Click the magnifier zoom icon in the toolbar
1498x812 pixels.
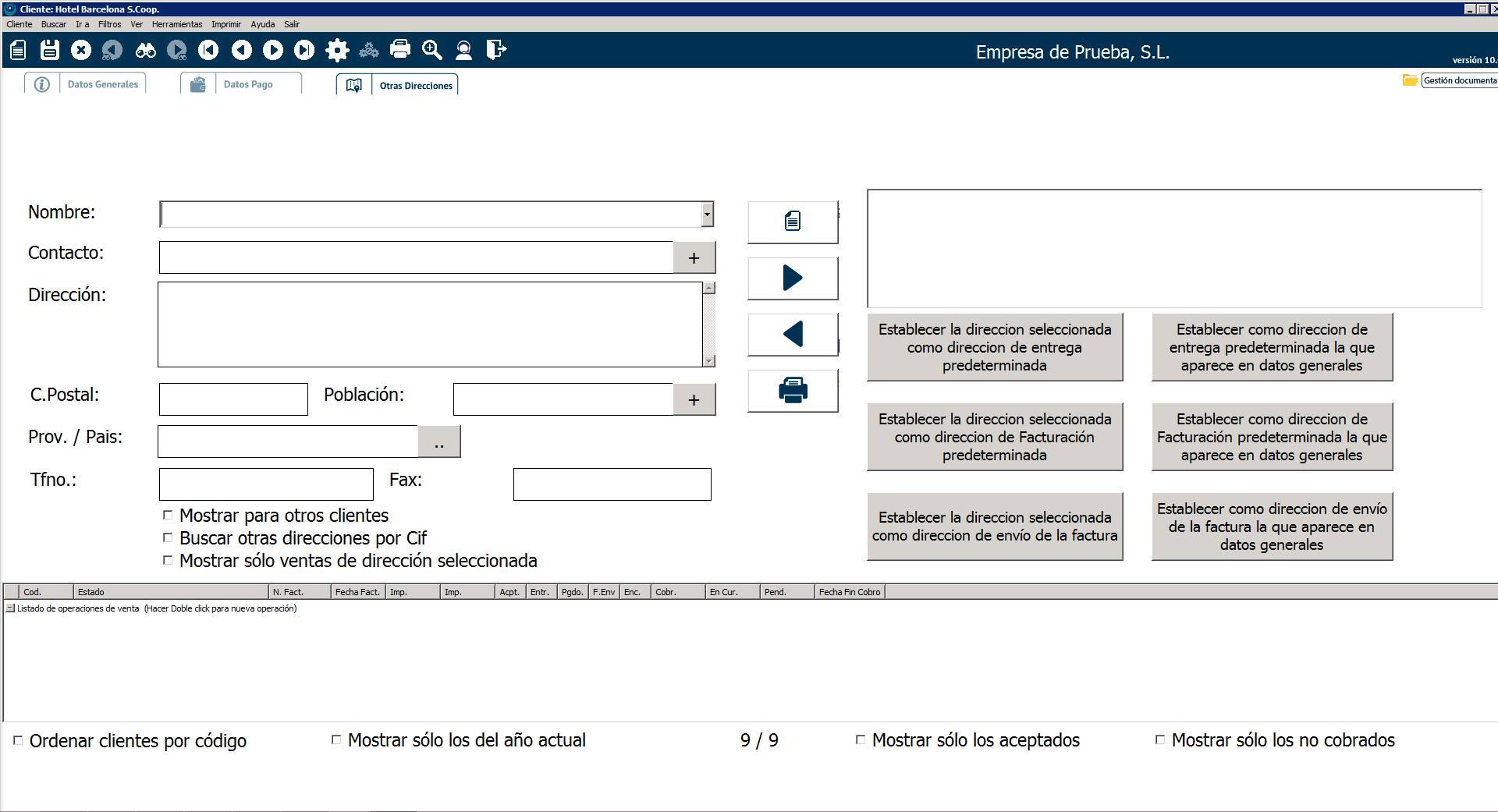pos(431,51)
